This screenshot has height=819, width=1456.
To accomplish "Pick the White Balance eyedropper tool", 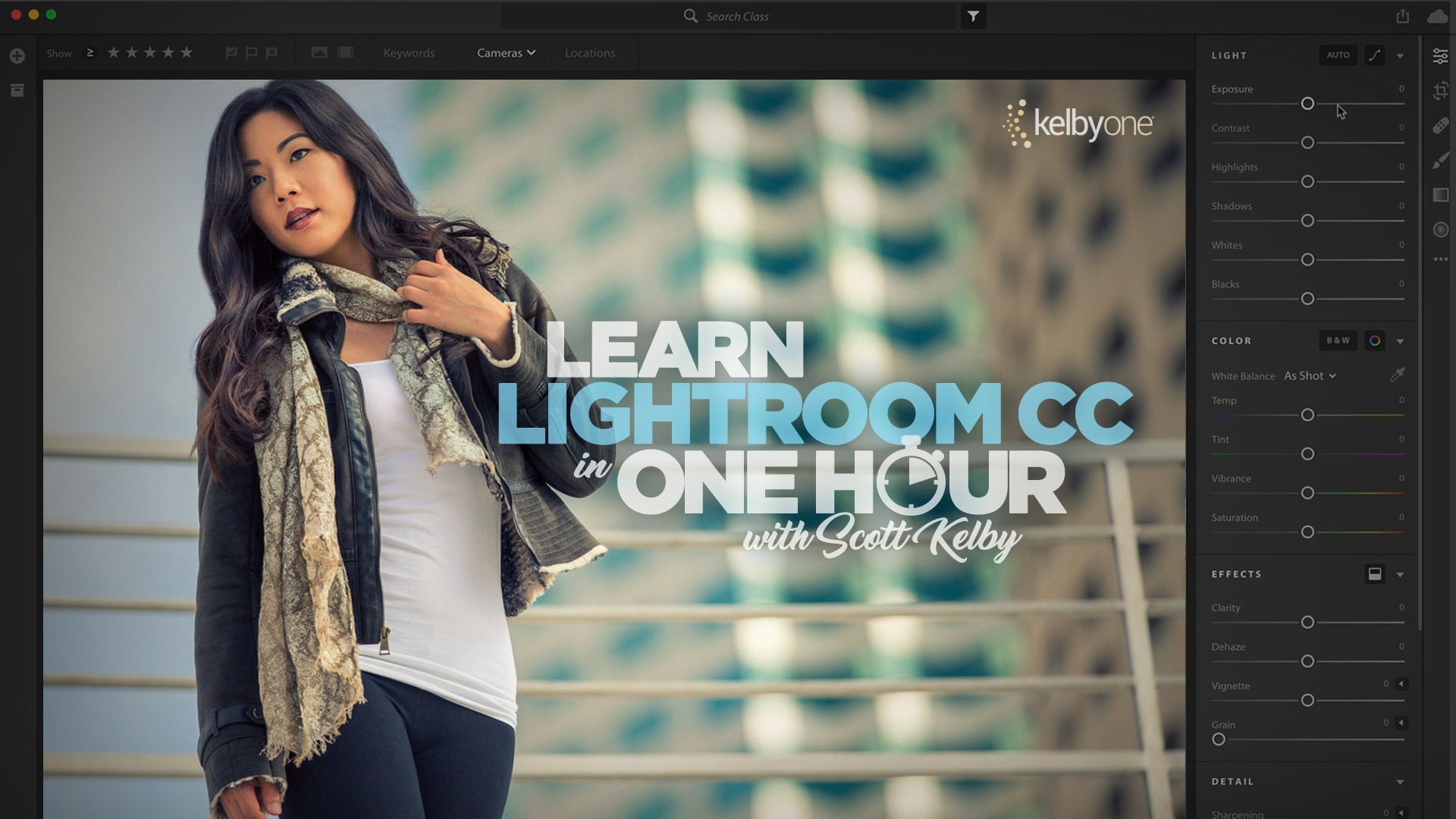I will [1397, 375].
